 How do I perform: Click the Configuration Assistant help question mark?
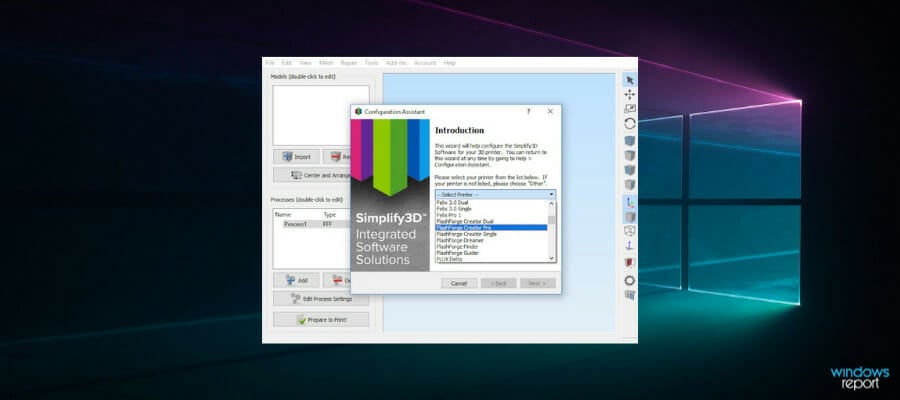coord(529,111)
